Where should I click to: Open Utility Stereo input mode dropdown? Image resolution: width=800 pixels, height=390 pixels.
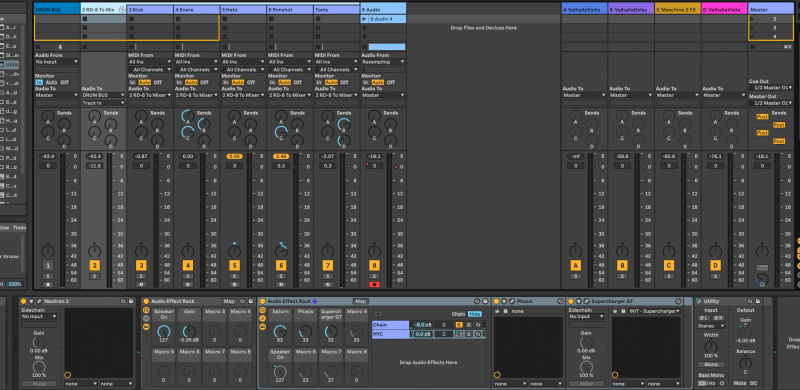(x=711, y=326)
